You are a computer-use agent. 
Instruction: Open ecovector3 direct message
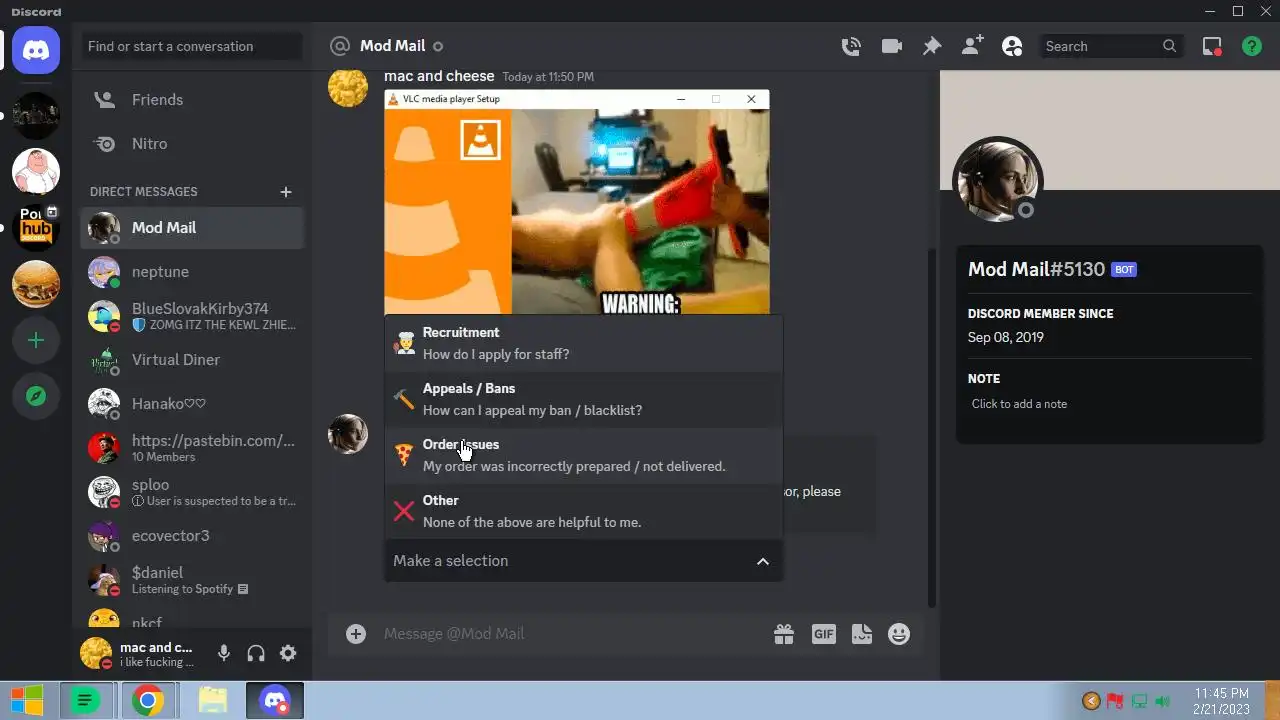click(192, 536)
